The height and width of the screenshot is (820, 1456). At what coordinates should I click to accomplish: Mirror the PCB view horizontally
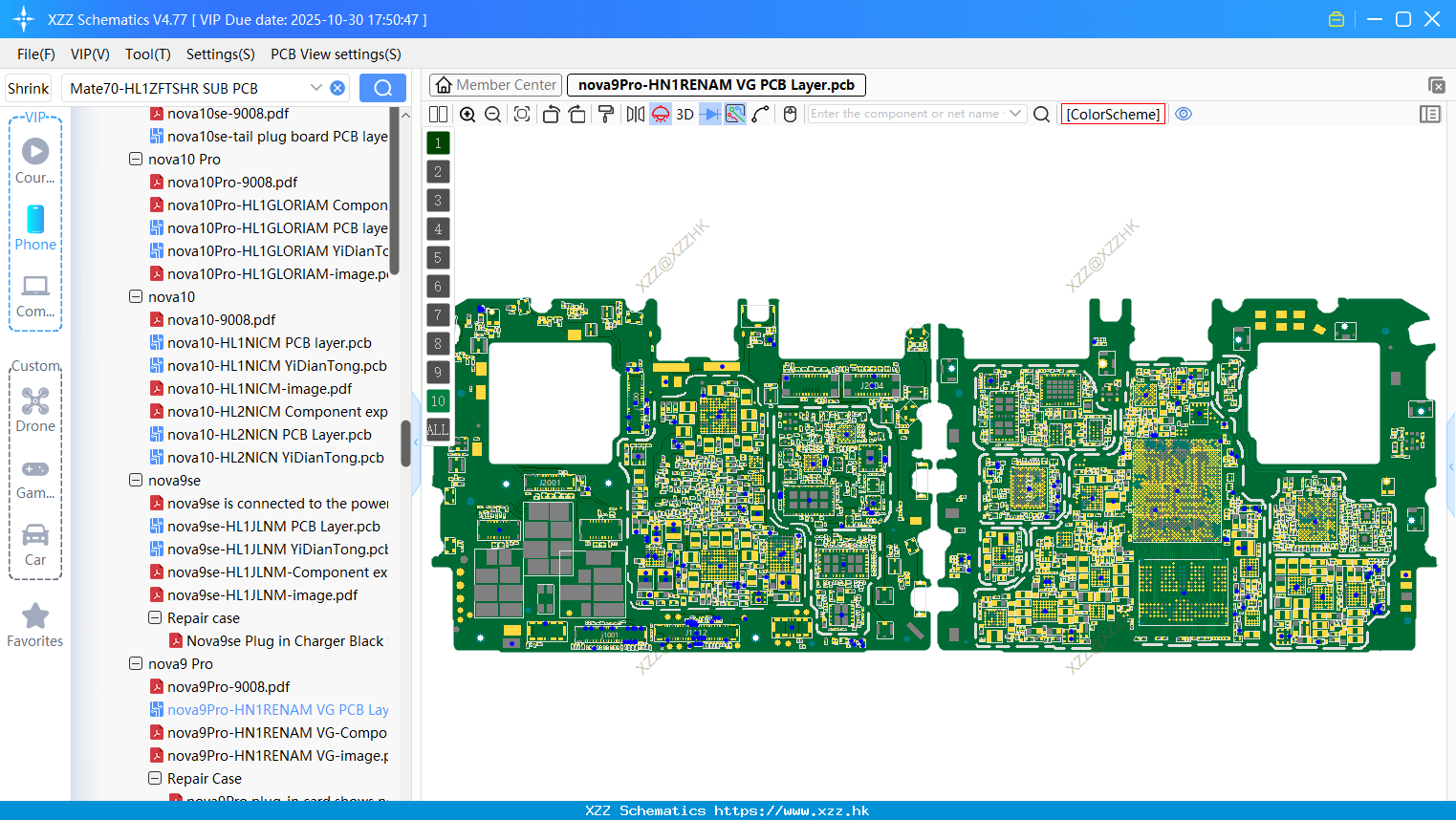[635, 114]
